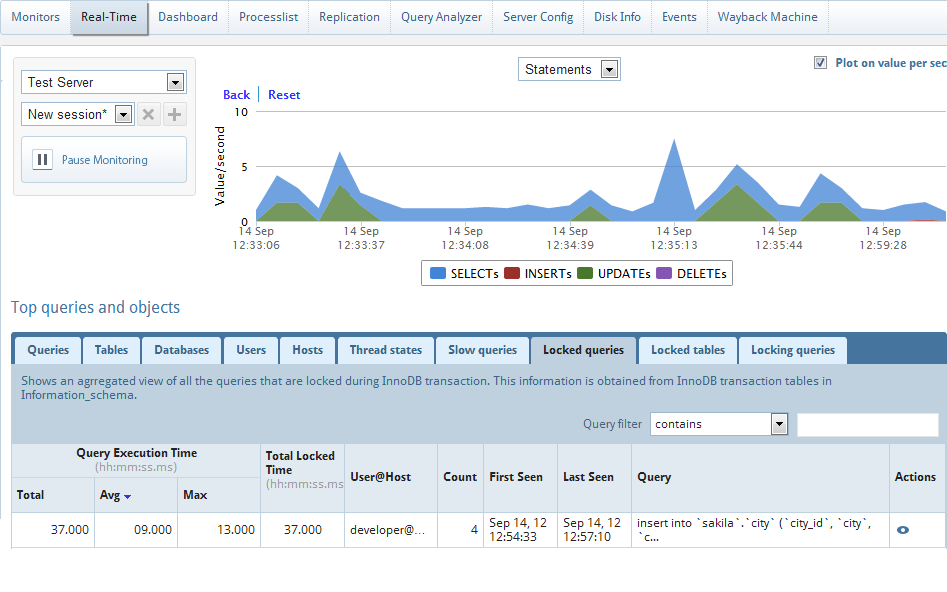Image resolution: width=947 pixels, height=592 pixels.
Task: Click the Back chart link
Action: [236, 95]
